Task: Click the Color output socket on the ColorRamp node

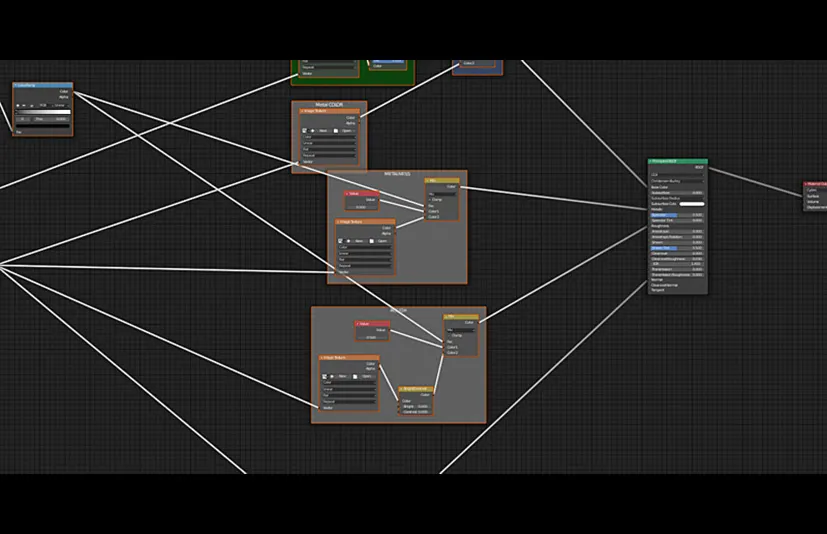Action: coord(73,91)
